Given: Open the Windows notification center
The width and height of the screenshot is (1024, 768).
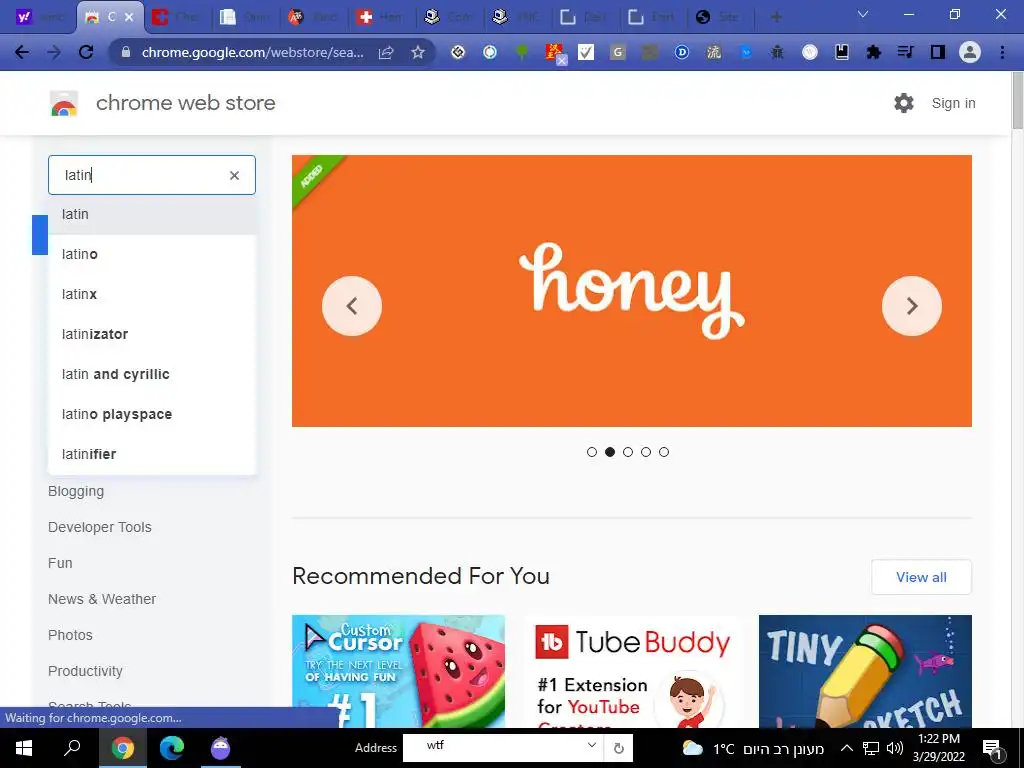Looking at the screenshot, I should (992, 748).
